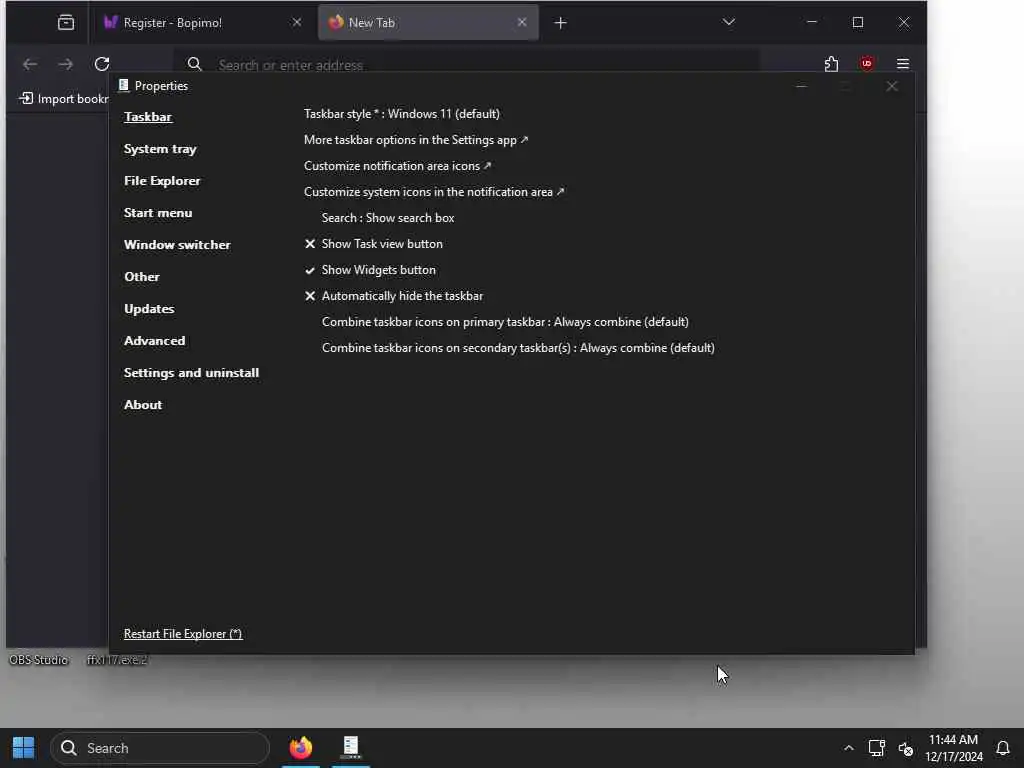Viewport: 1024px width, 768px height.
Task: Click the network display tray icon
Action: [x=876, y=748]
